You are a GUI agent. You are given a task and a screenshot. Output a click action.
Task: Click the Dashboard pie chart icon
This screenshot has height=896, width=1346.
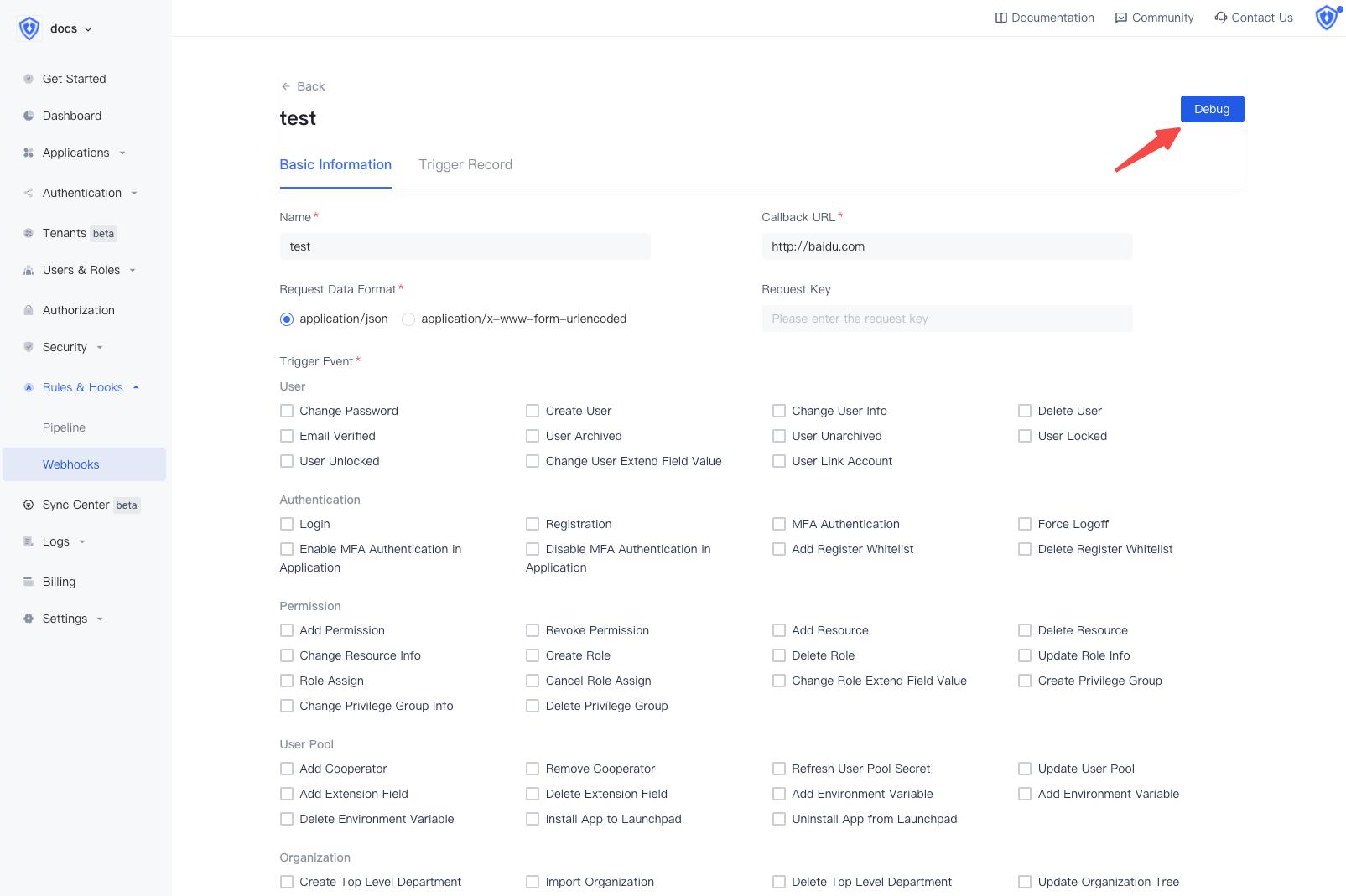pyautogui.click(x=29, y=116)
